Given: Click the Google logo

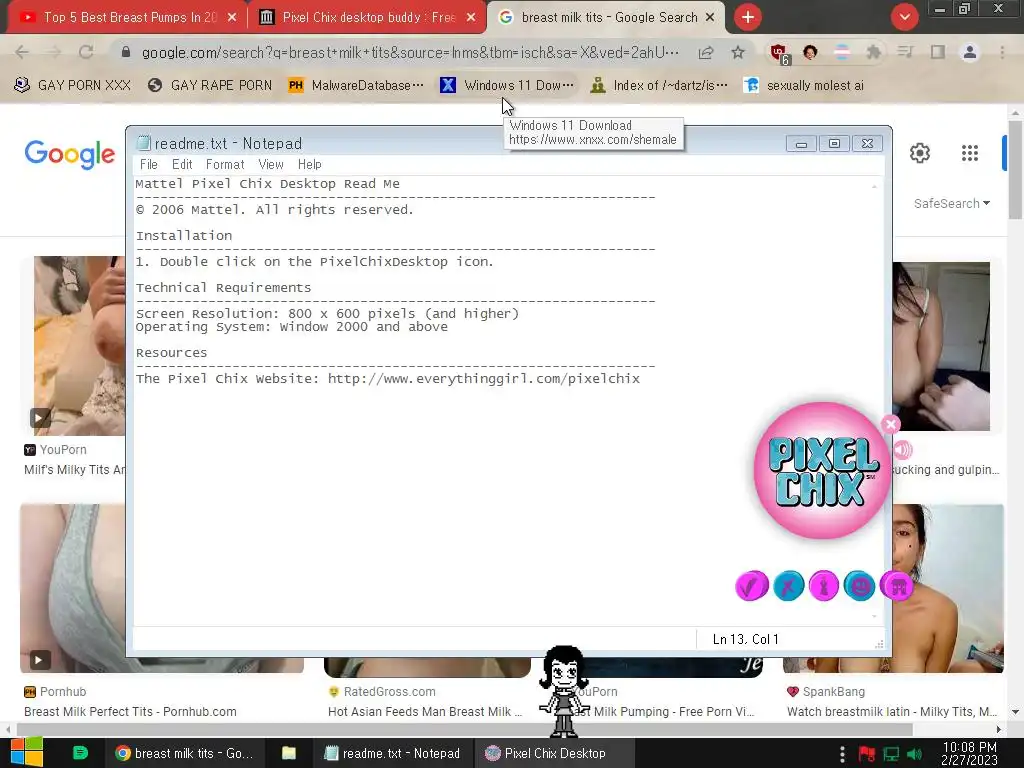Looking at the screenshot, I should [x=70, y=154].
